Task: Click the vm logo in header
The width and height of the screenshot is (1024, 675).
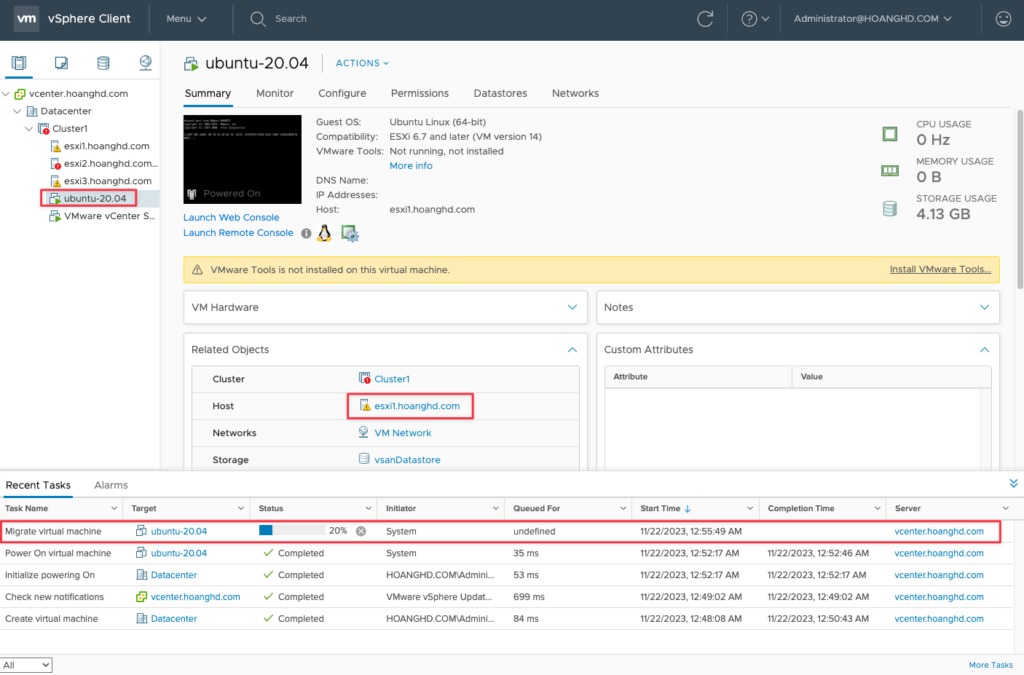Action: tap(26, 19)
